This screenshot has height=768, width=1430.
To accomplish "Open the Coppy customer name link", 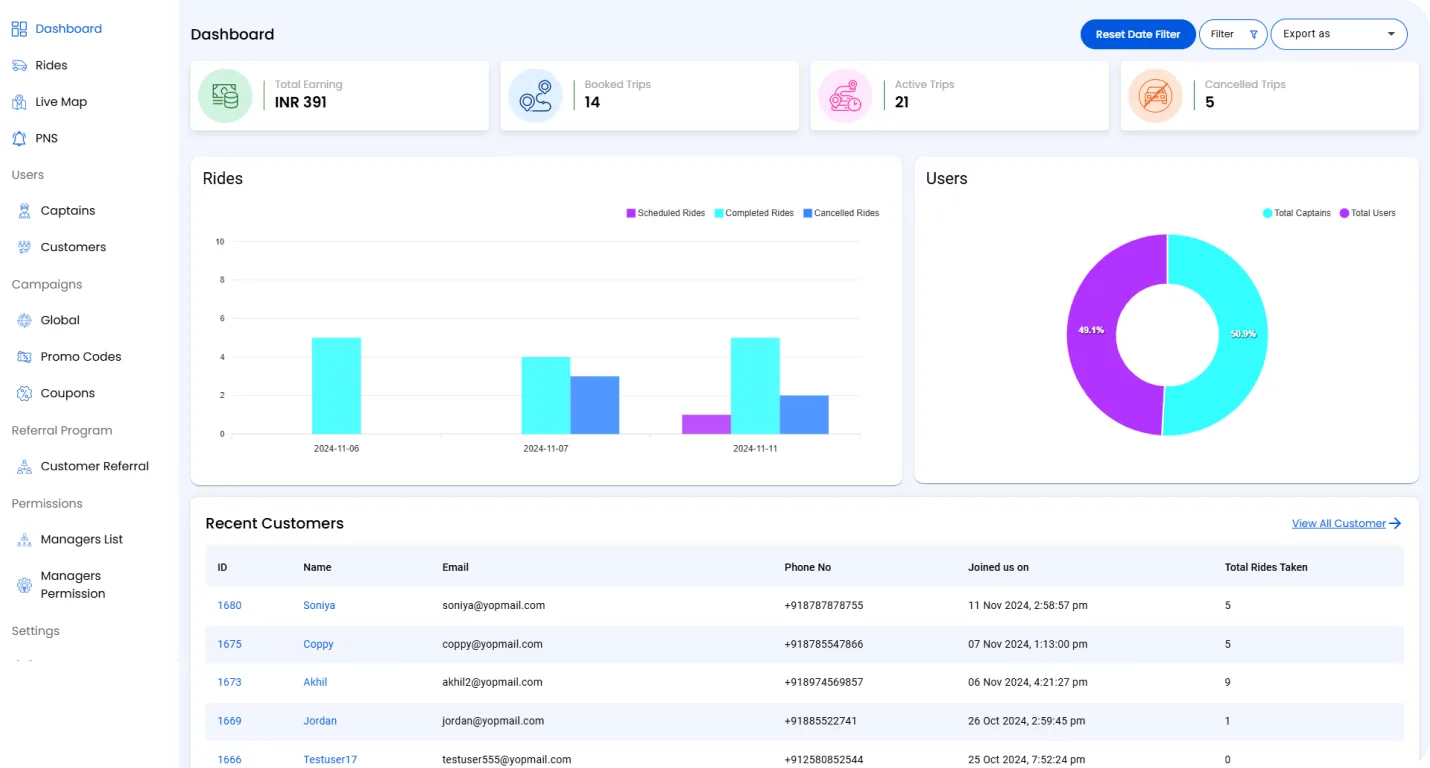I will click(318, 644).
